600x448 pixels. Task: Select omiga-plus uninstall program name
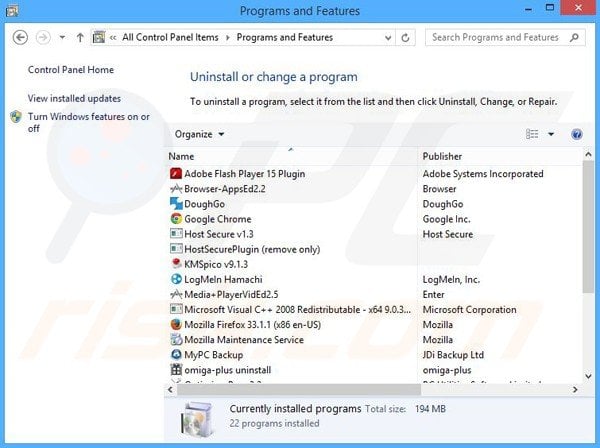[x=228, y=370]
